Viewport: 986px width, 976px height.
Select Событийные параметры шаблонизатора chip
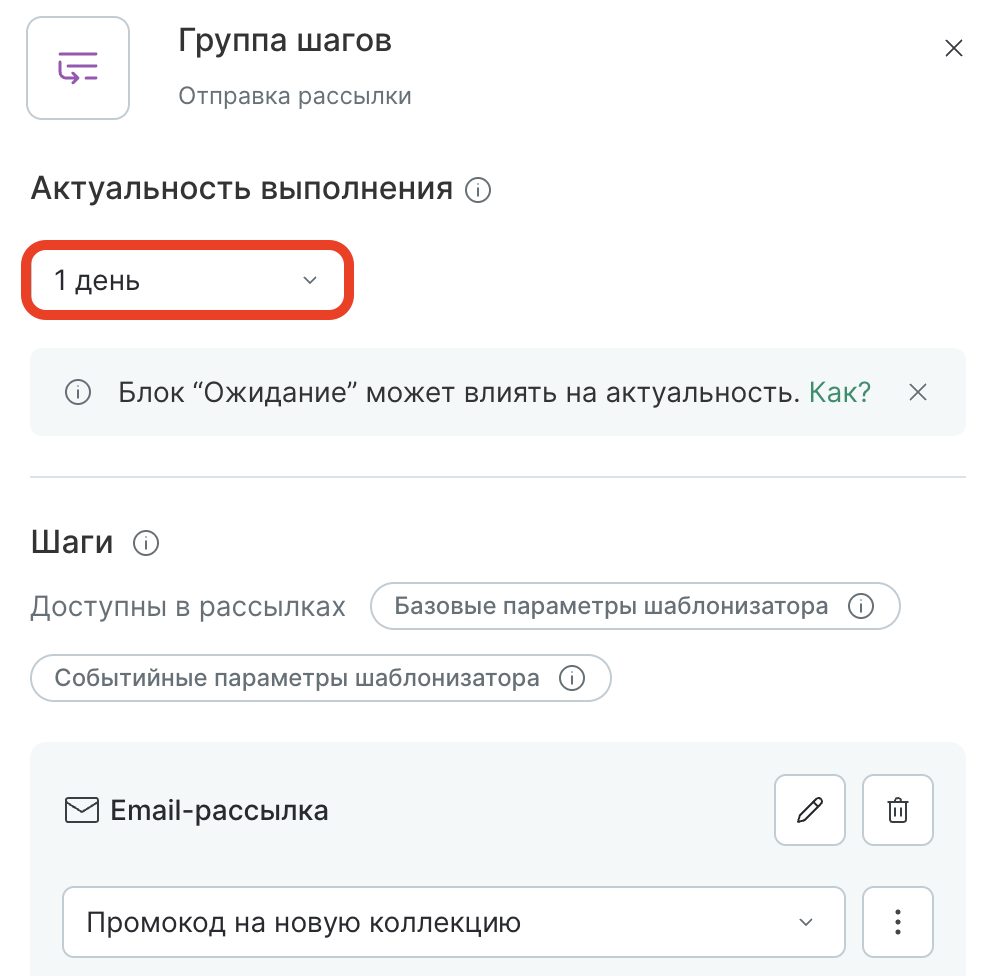pos(297,679)
